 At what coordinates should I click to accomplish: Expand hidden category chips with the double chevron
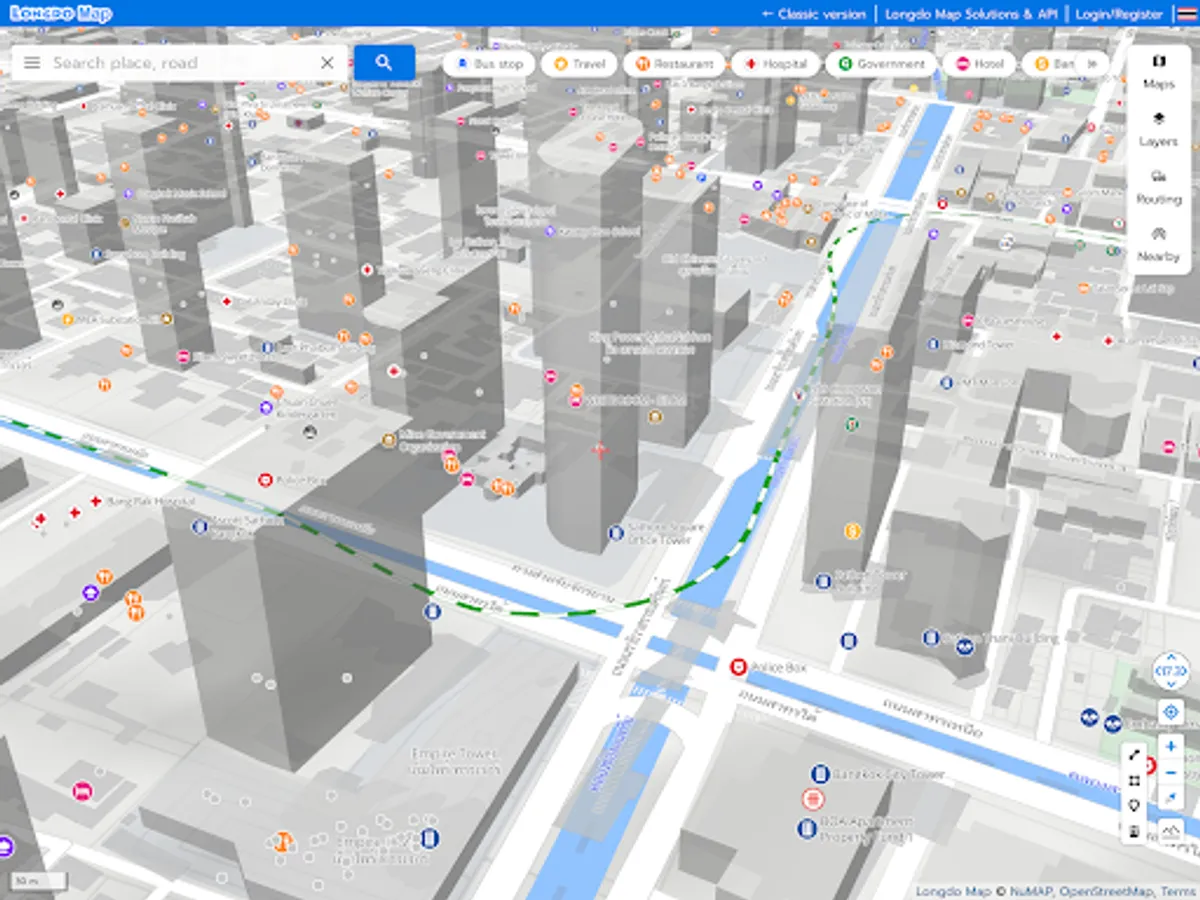click(1091, 63)
